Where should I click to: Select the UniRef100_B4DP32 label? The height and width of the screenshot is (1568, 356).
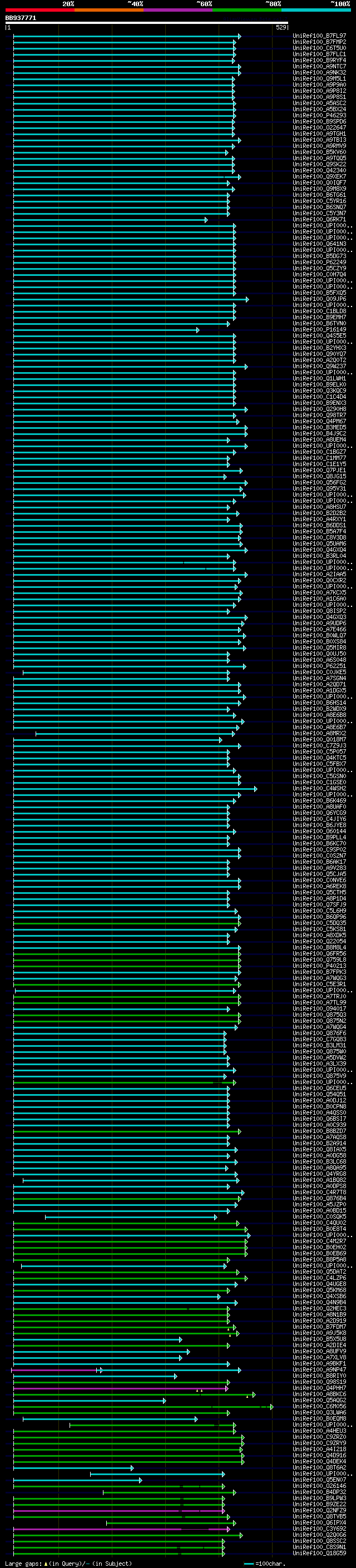coord(319,1492)
